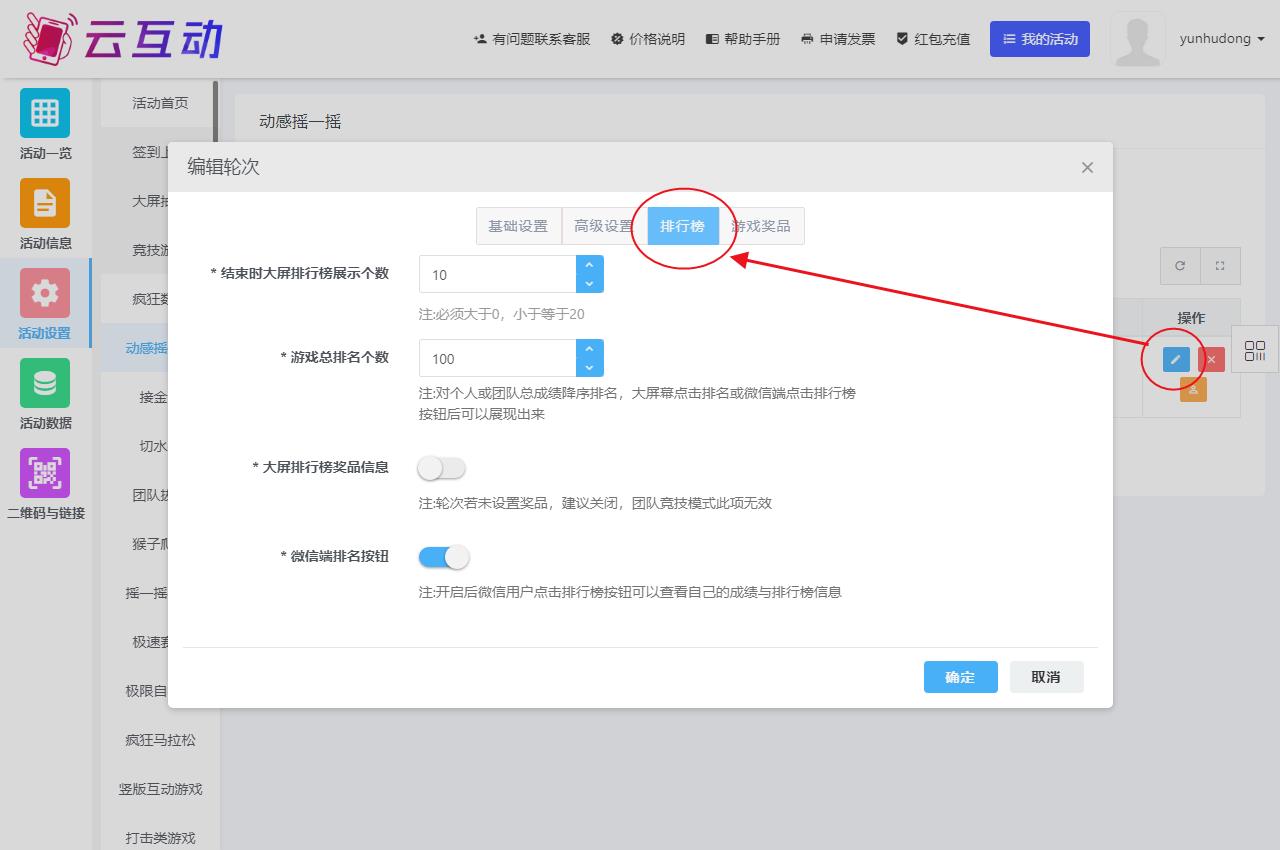Click the refresh icon above the table
This screenshot has height=850, width=1280.
(1180, 266)
